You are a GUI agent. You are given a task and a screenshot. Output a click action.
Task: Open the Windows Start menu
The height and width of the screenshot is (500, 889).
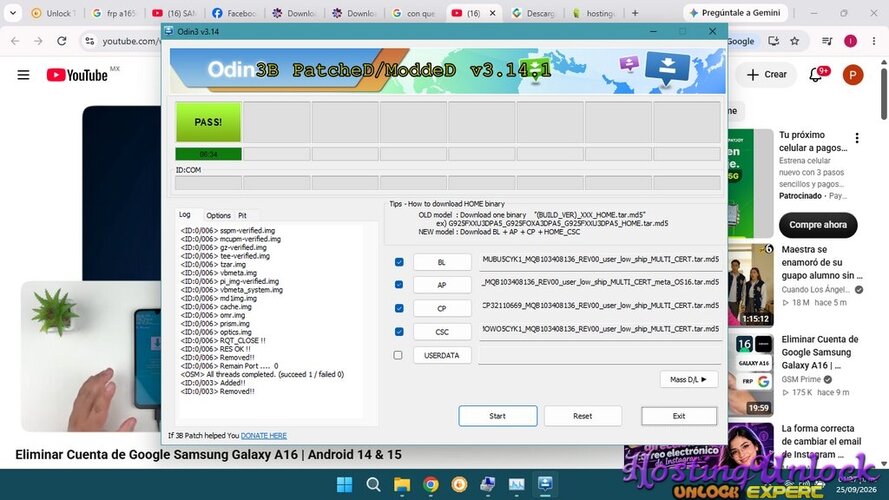pos(344,485)
